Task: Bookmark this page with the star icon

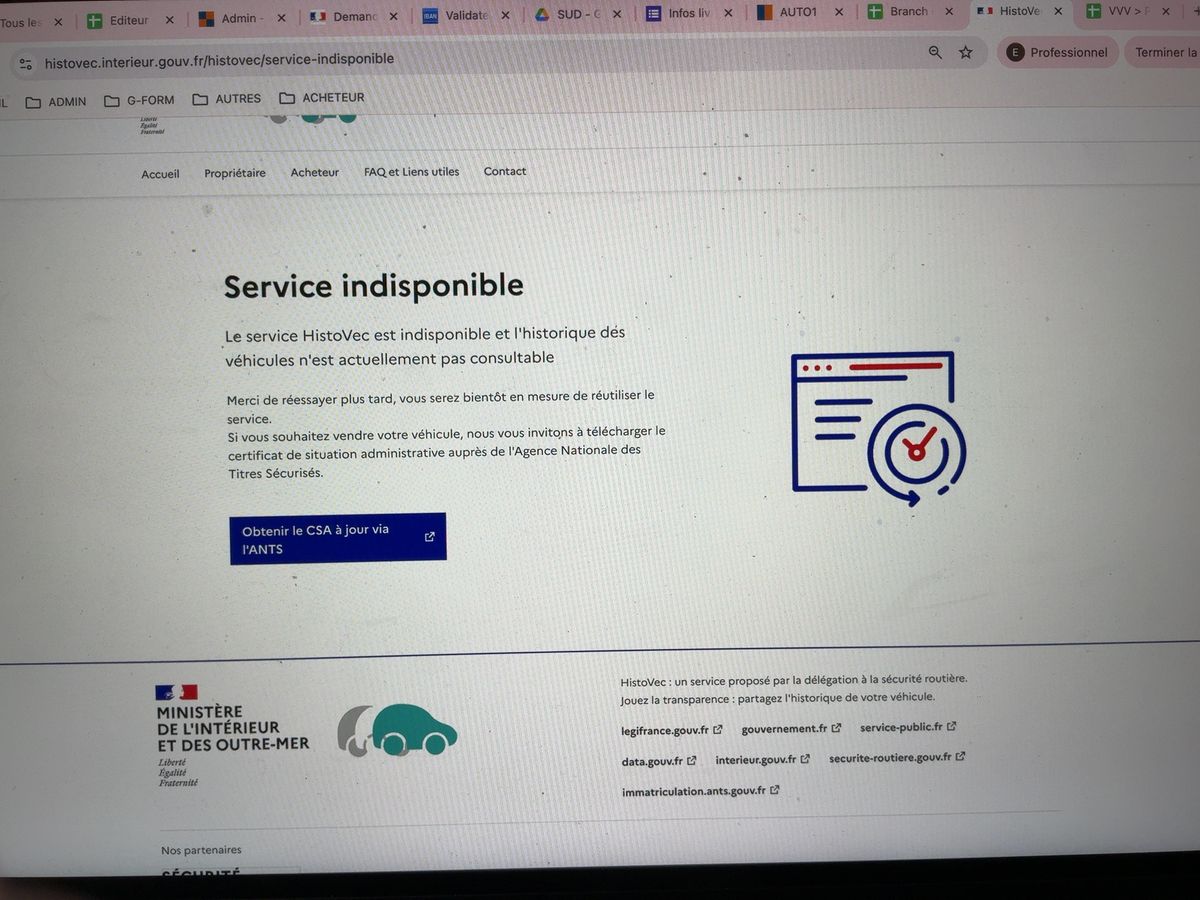Action: 965,52
